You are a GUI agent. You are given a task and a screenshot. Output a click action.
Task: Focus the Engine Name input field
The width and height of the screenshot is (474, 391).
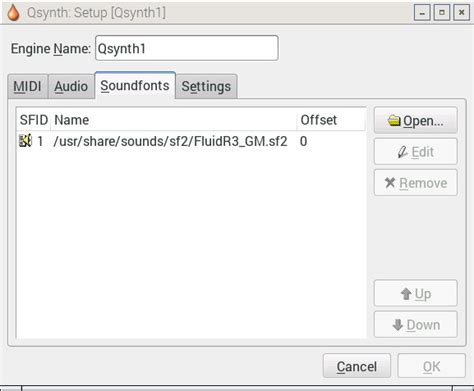pyautogui.click(x=187, y=48)
